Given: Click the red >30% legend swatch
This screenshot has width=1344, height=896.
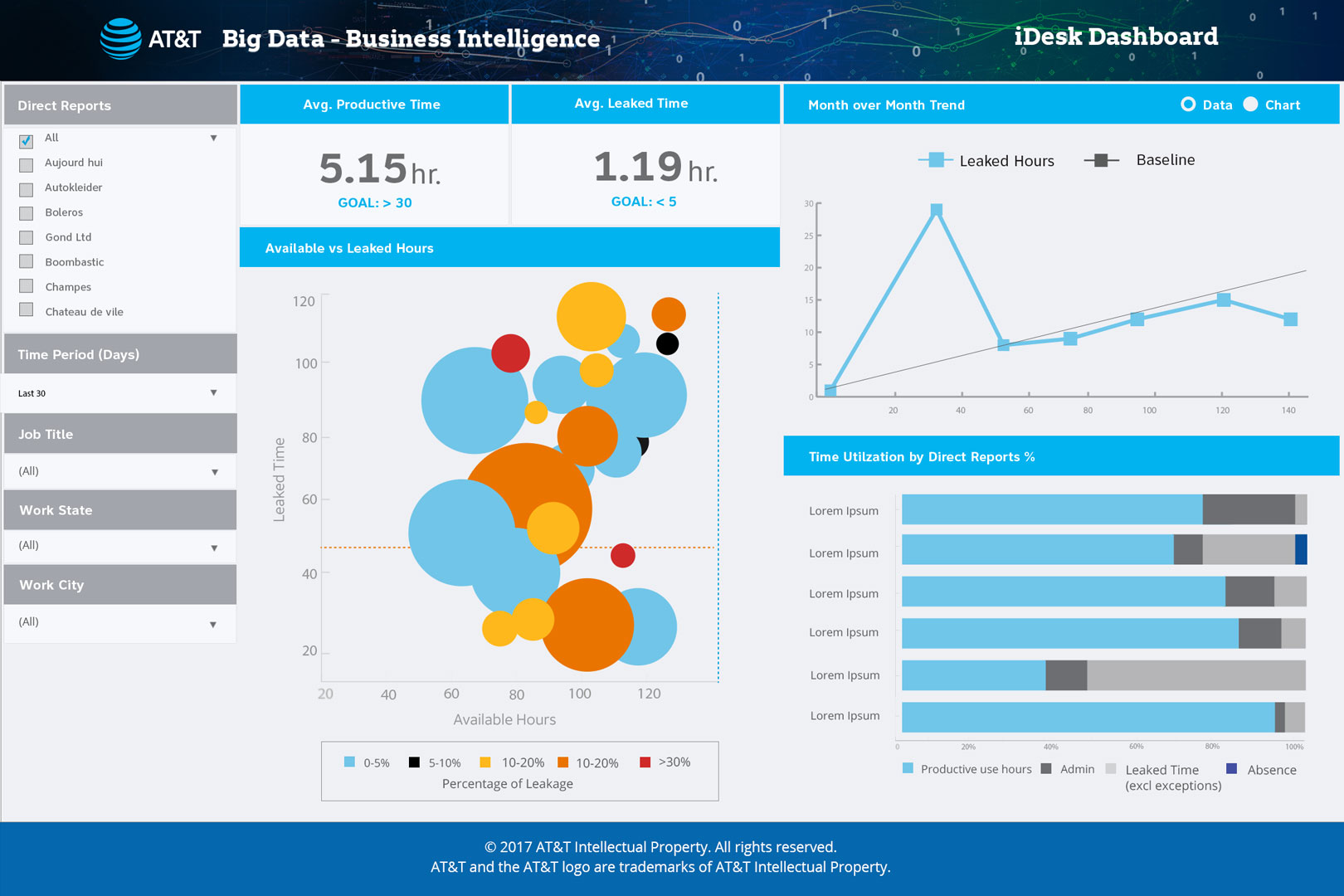Looking at the screenshot, I should tap(645, 762).
